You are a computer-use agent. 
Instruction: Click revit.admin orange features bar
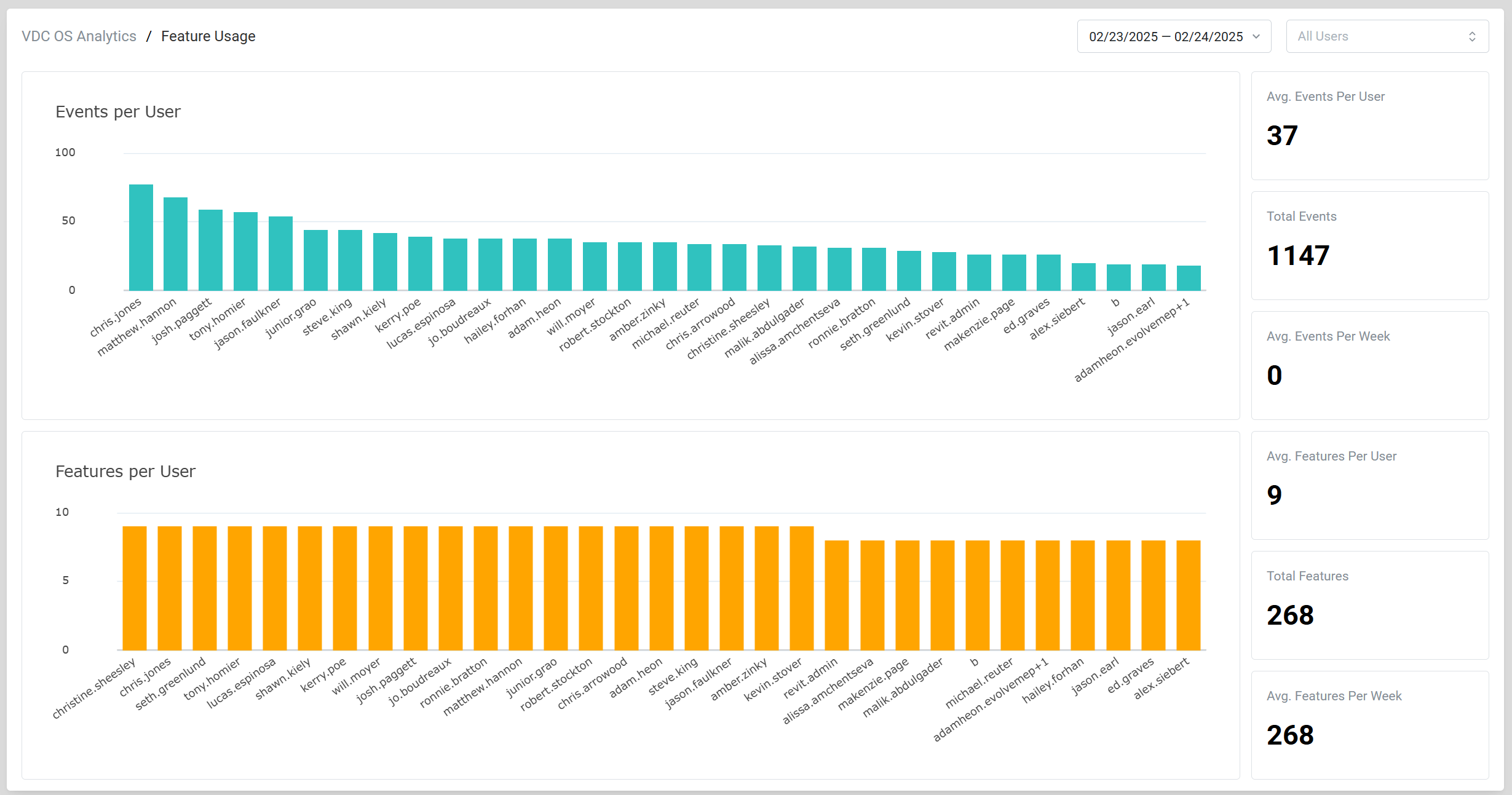837,595
